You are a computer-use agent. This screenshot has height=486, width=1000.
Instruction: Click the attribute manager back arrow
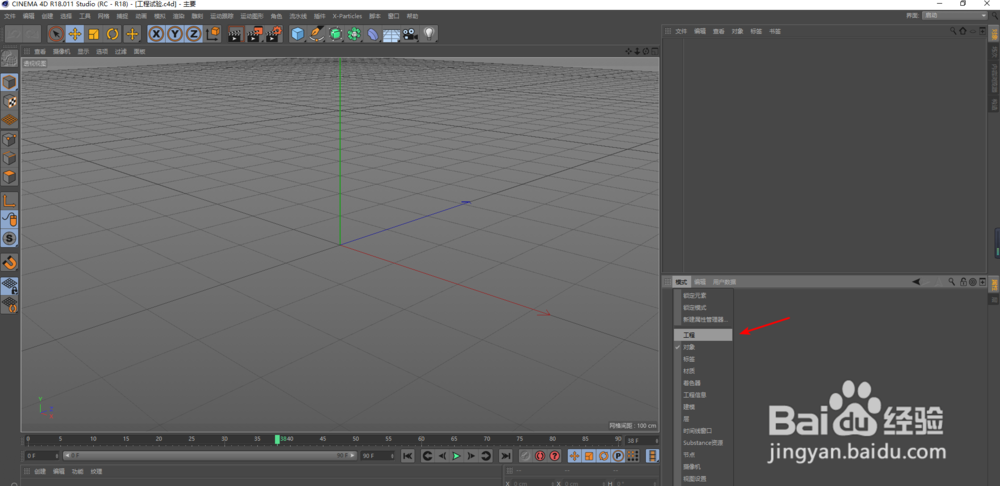coord(916,282)
